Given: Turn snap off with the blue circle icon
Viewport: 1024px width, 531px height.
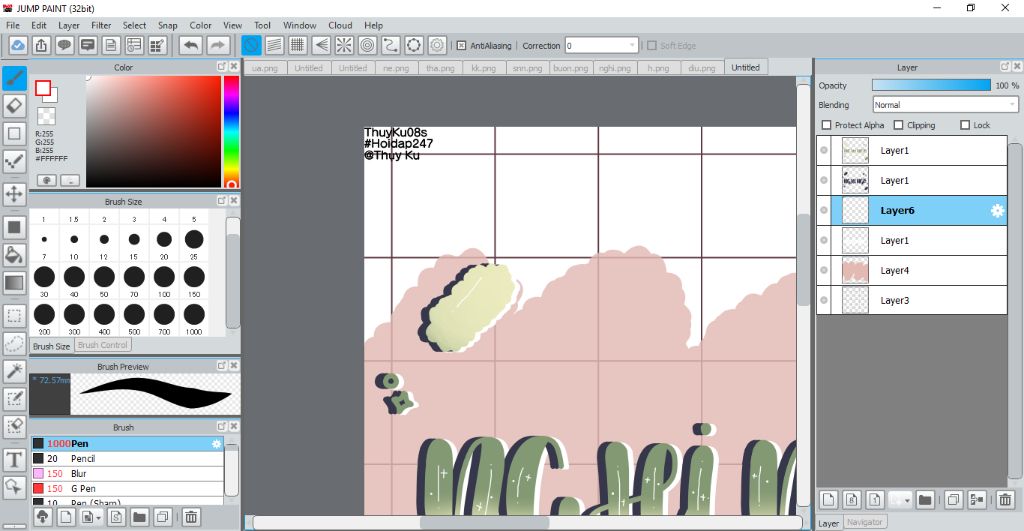Looking at the screenshot, I should (251, 46).
